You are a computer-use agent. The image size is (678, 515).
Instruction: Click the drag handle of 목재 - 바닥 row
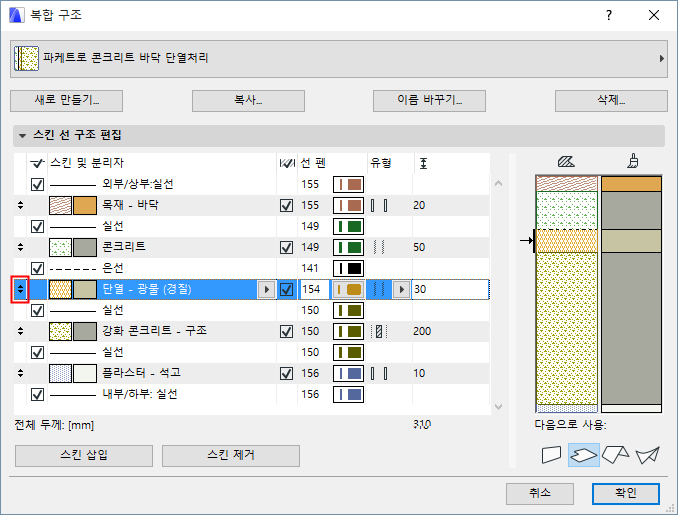click(20, 205)
